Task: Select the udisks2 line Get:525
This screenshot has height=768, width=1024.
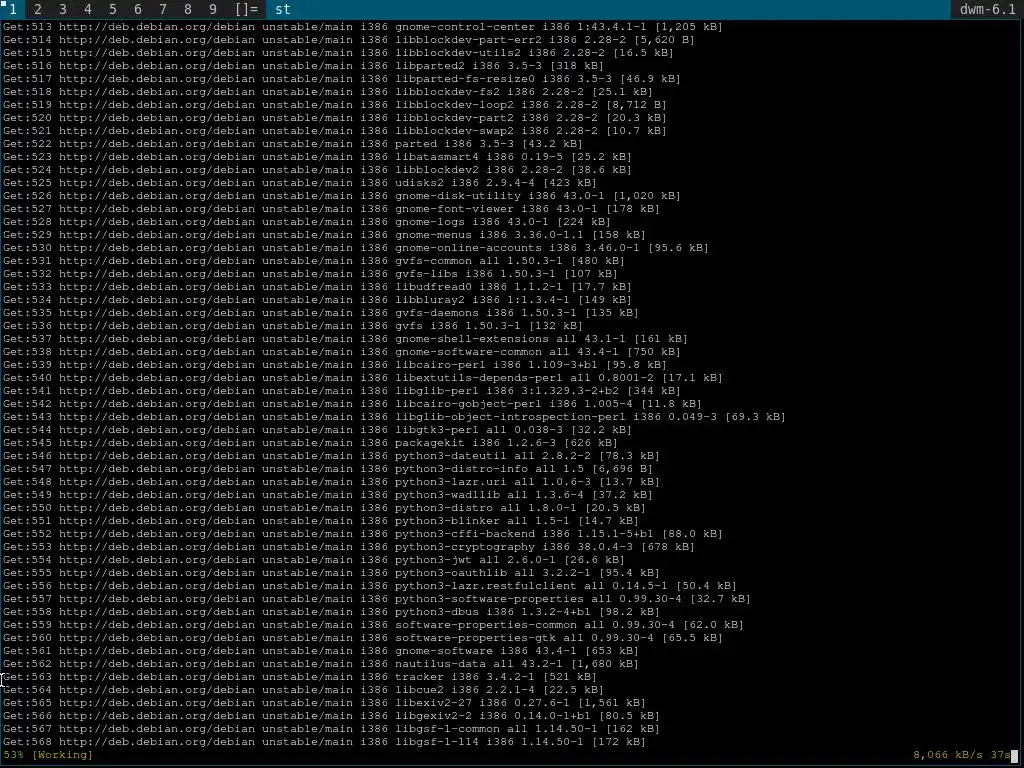Action: tap(299, 183)
